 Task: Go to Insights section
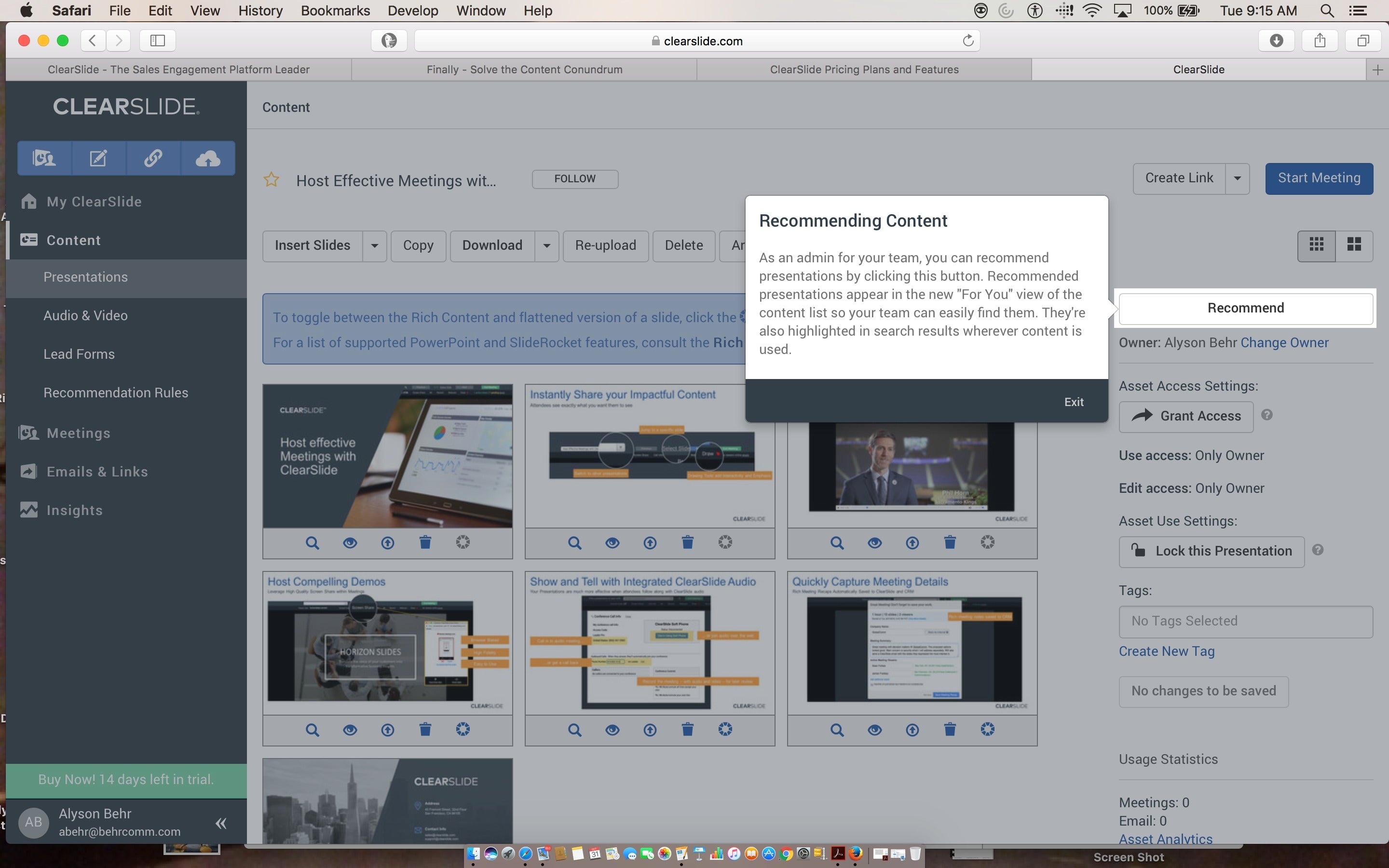[x=74, y=510]
